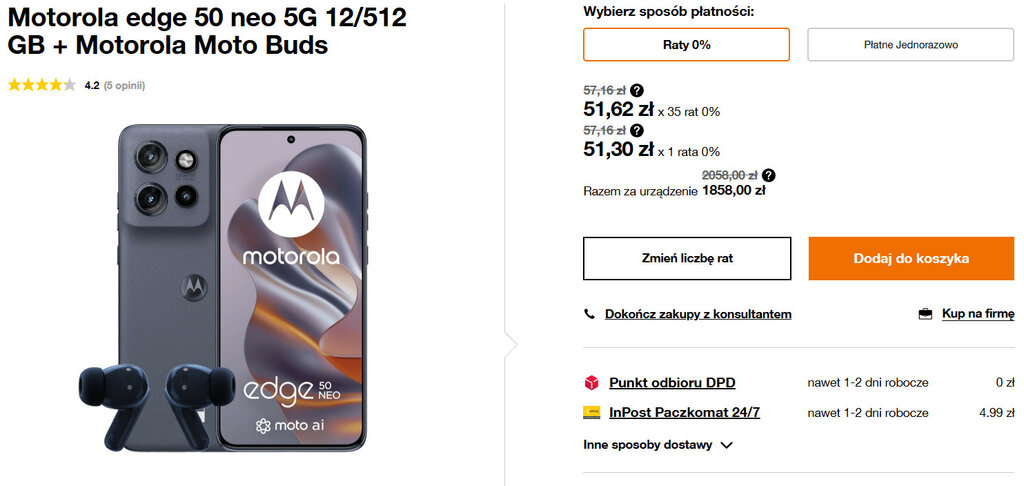The image size is (1024, 486).
Task: Click the help icon beside the second crossed-out 57,16 zł
Action: click(637, 130)
